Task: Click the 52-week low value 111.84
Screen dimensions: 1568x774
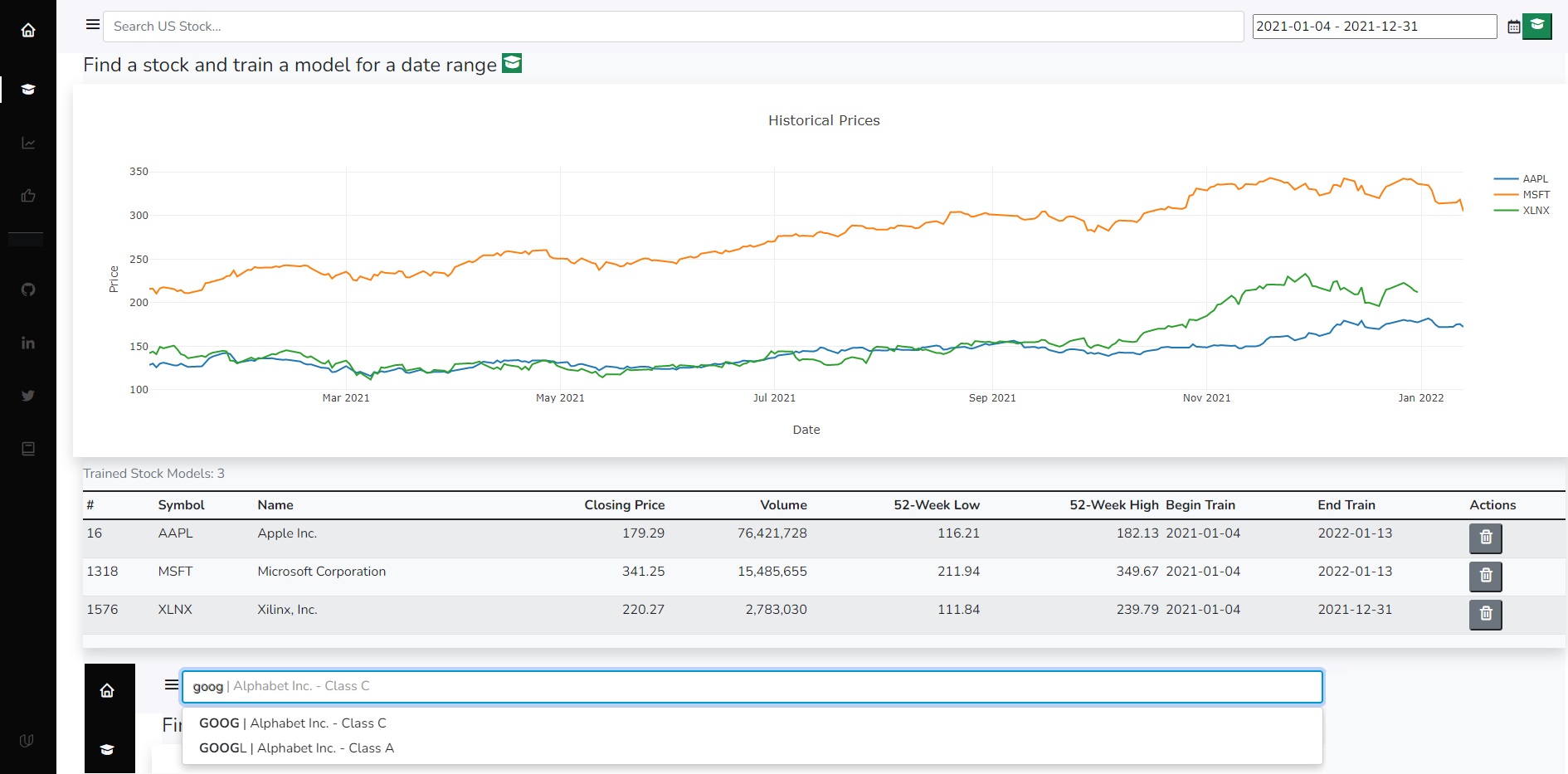Action: pyautogui.click(x=958, y=610)
